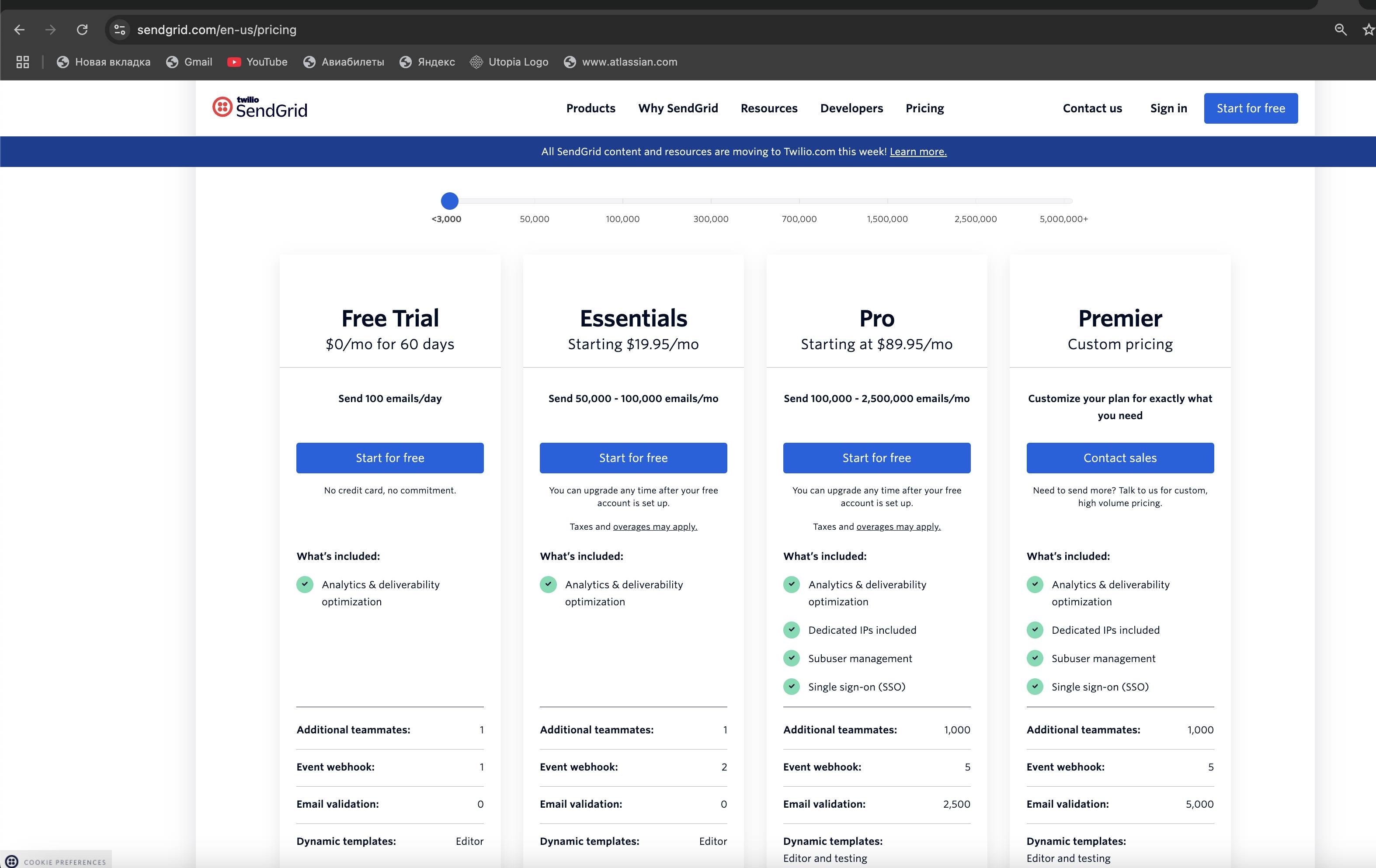Go to the Pricing menu item
This screenshot has height=868, width=1376.
click(924, 108)
